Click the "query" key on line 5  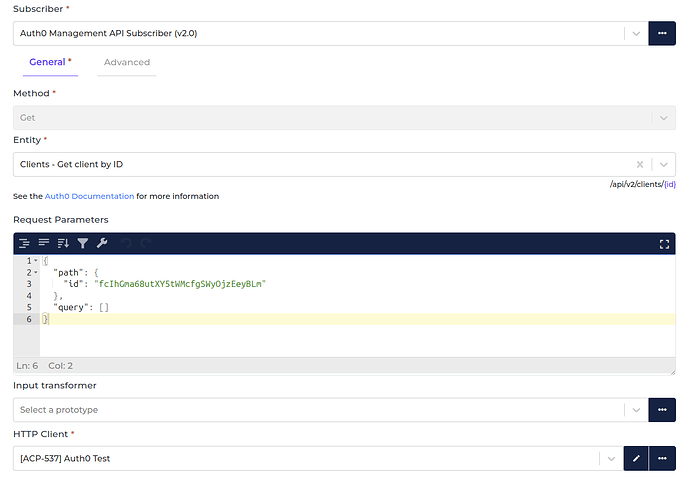coord(71,308)
